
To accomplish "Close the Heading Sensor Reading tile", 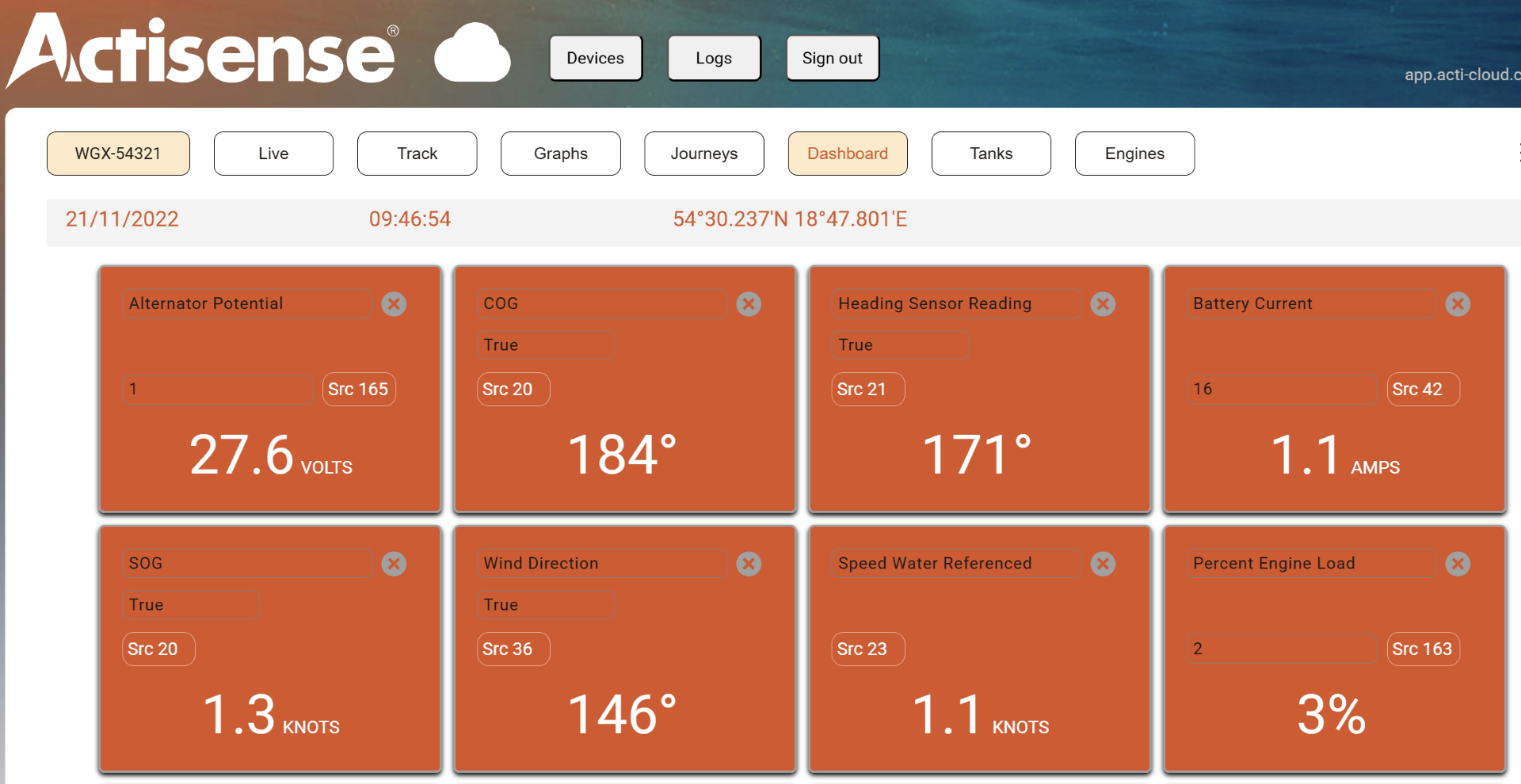I will 1103,304.
